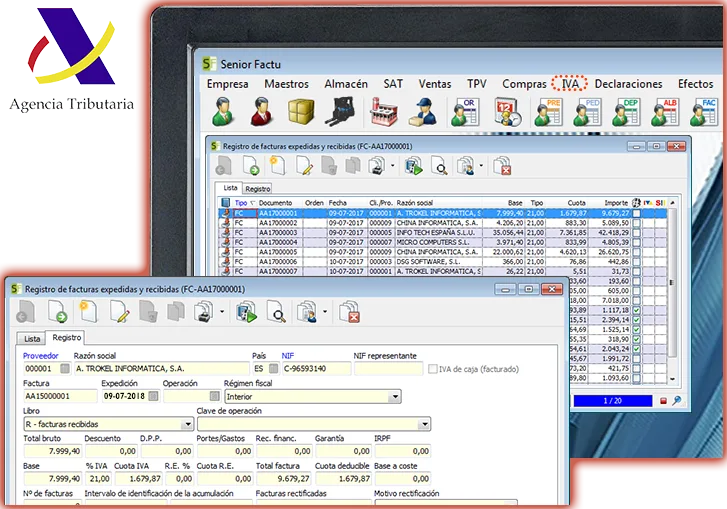Open the Libro dropdown R - facturas recibidas
Viewport: 727px width, 509px height.
(108, 424)
